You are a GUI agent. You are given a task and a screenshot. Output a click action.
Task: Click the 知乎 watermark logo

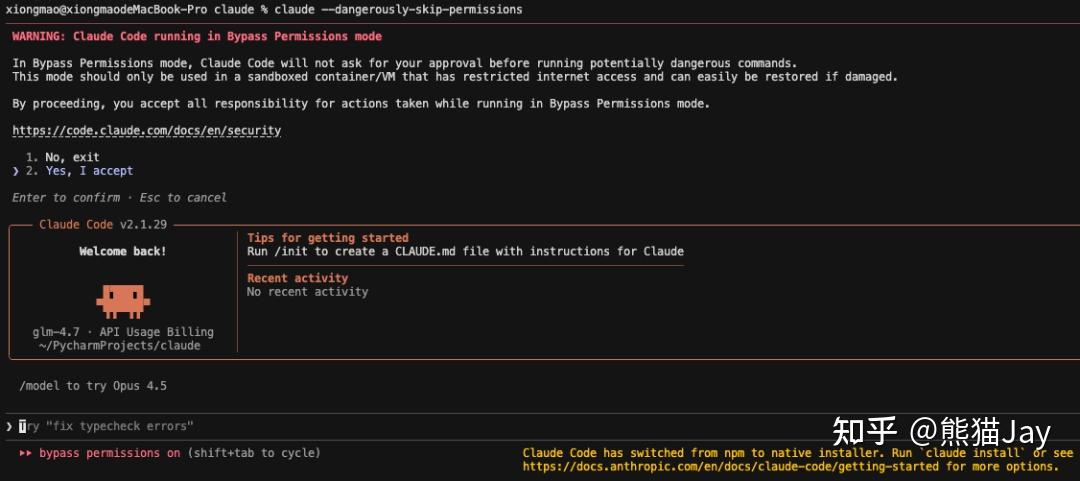tap(865, 431)
